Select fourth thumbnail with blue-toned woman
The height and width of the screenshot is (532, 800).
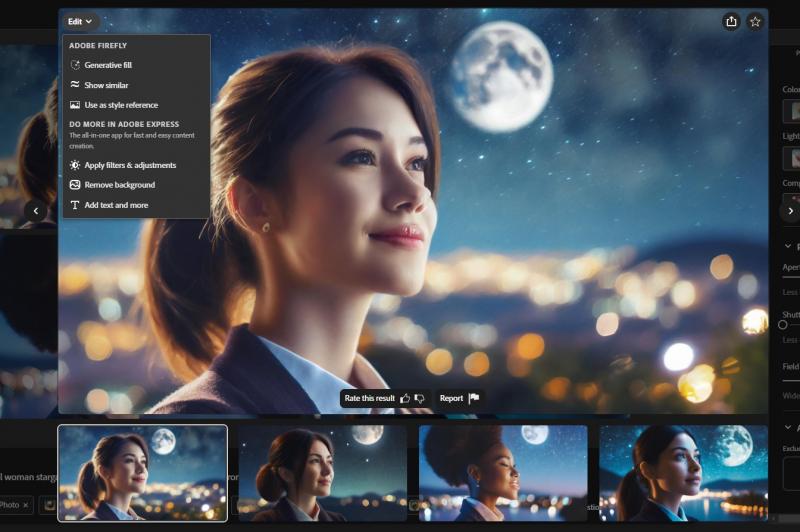[x=684, y=473]
